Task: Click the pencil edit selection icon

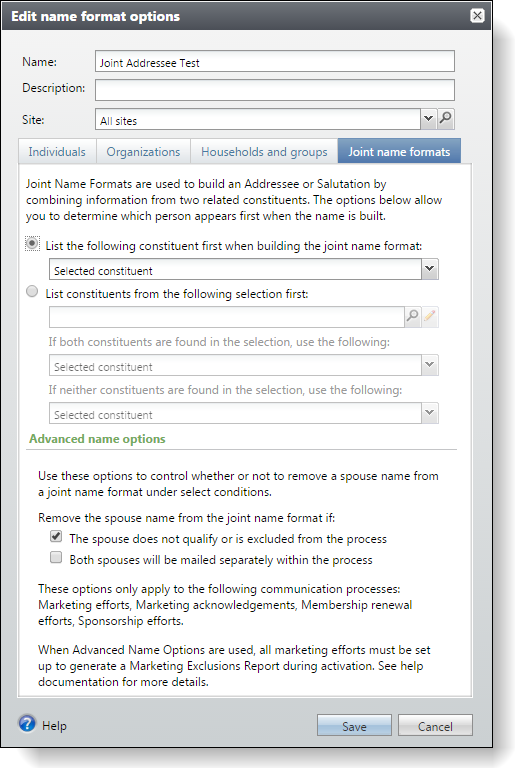Action: (x=430, y=317)
